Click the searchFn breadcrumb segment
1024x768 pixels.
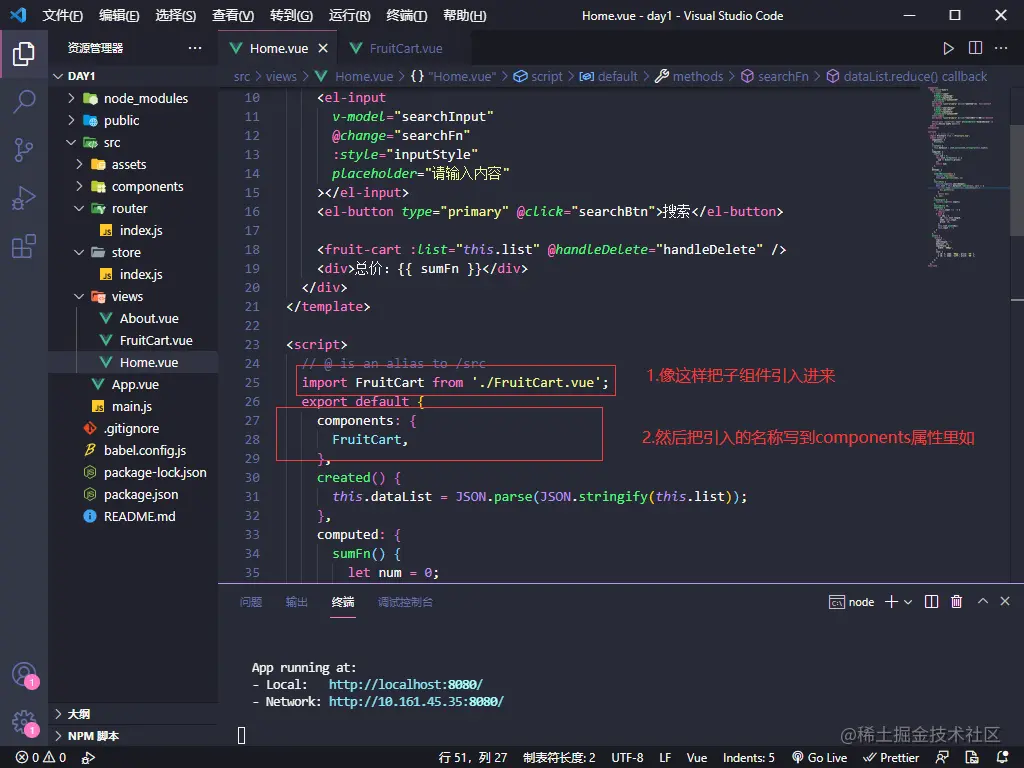(782, 76)
